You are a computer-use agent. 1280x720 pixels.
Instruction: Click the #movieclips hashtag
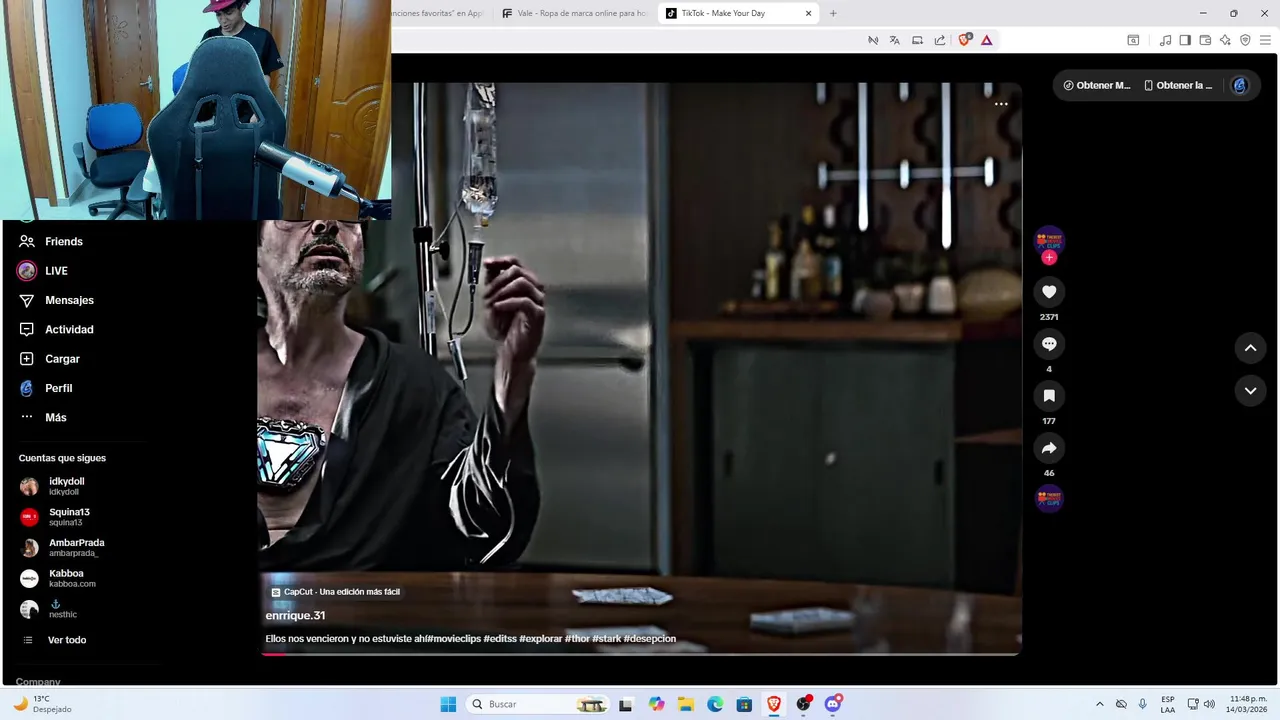[x=454, y=639]
